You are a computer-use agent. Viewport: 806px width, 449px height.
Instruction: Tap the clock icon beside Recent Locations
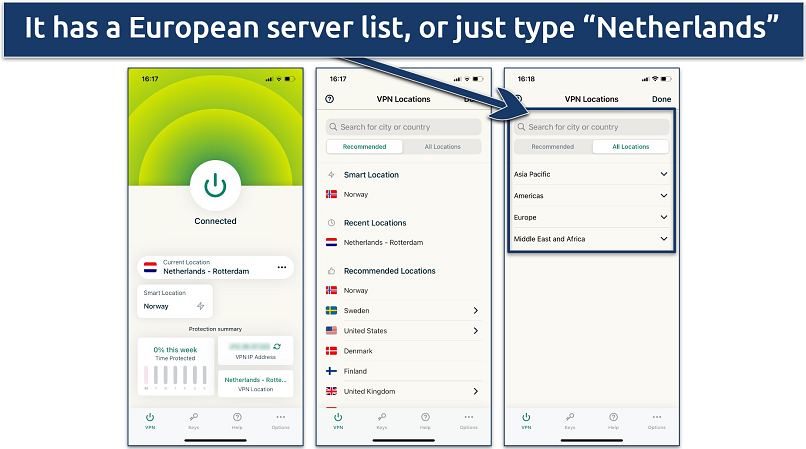(x=332, y=223)
